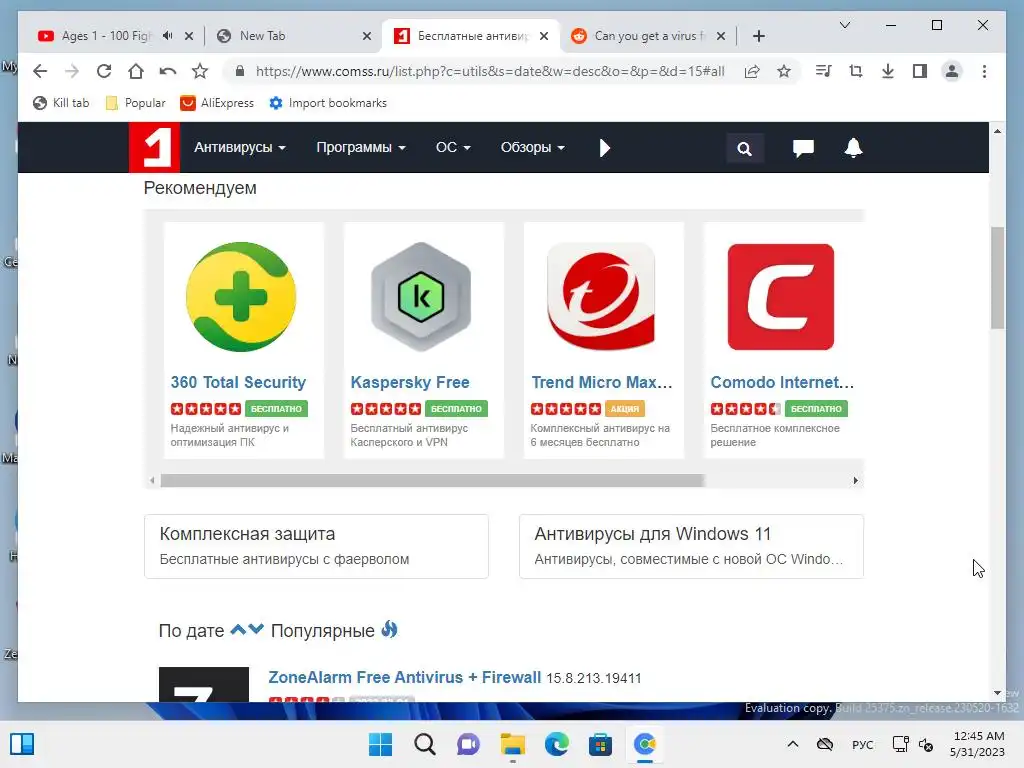Click Import bookmarks in bookmarks bar
The image size is (1024, 768).
(328, 103)
